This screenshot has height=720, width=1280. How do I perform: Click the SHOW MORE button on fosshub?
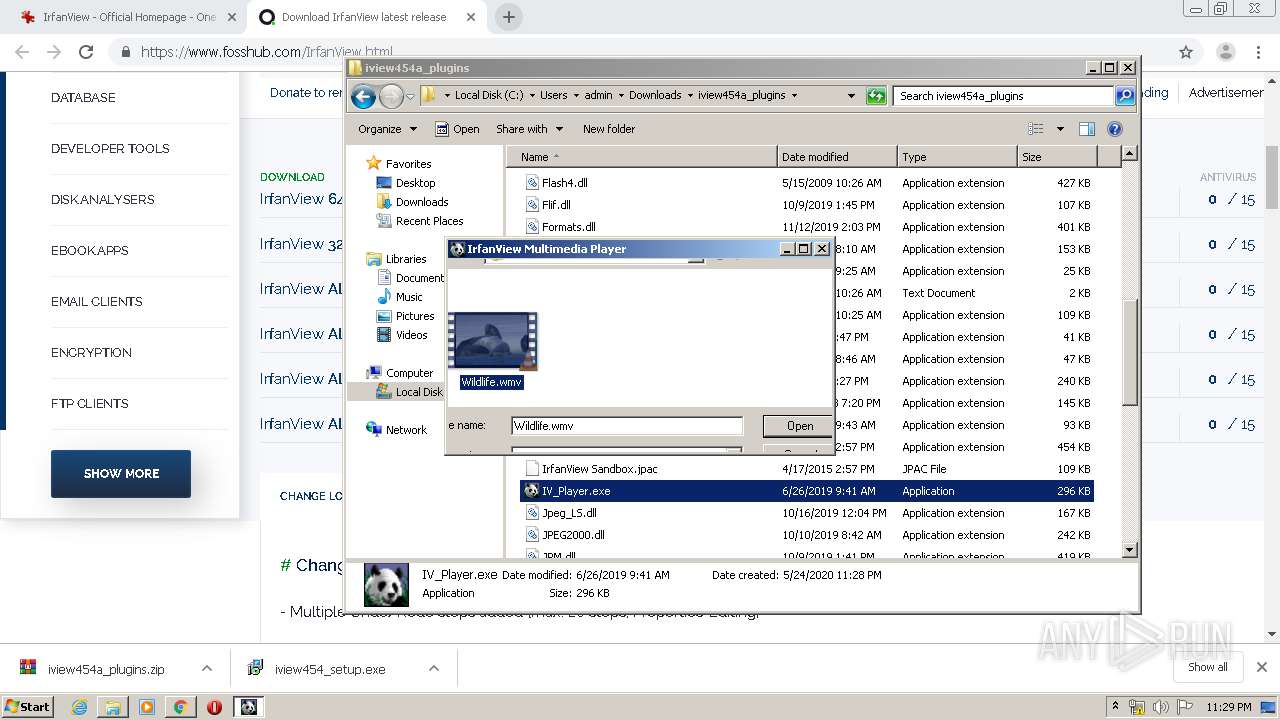[121, 474]
